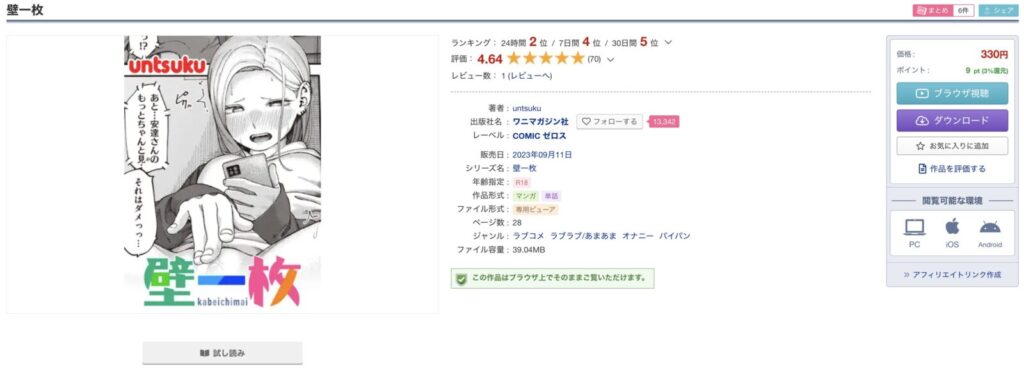Select the マンガ format tag
Viewport: 1024px width, 374px height.
tap(526, 196)
